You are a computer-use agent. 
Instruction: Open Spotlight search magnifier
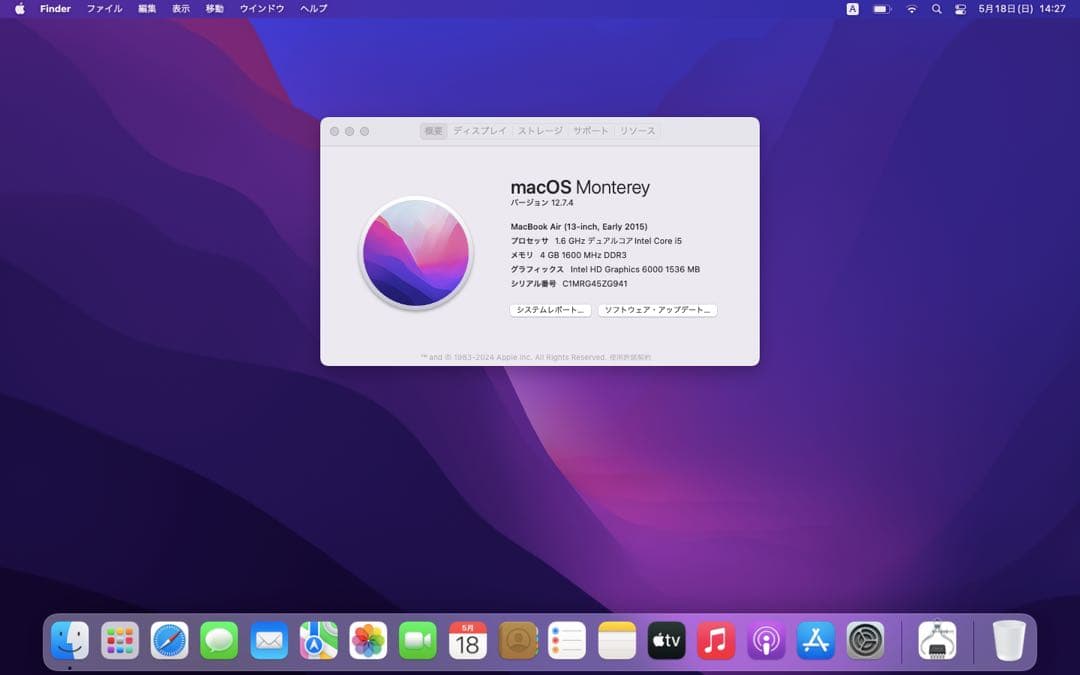(936, 9)
